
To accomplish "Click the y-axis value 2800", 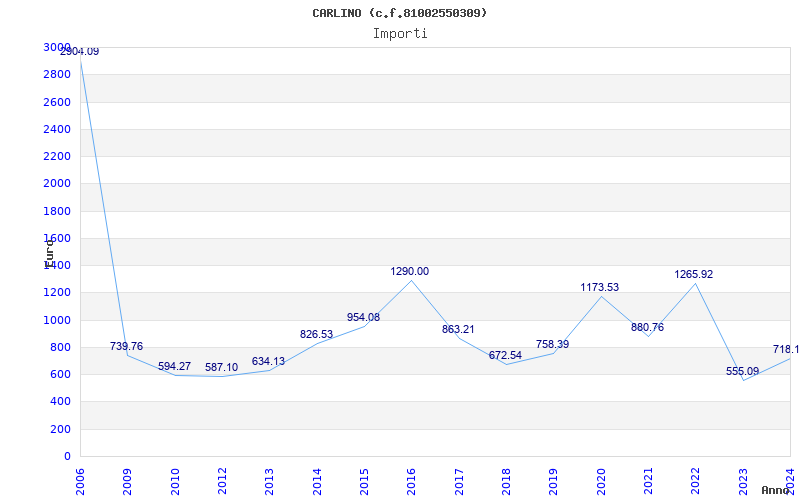I will [57, 74].
